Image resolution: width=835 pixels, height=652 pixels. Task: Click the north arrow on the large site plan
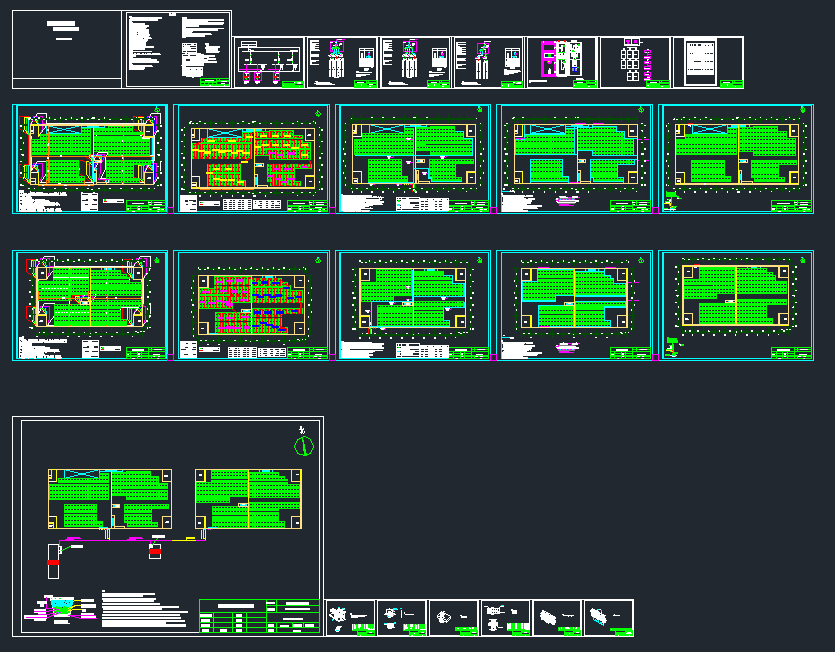[x=305, y=444]
